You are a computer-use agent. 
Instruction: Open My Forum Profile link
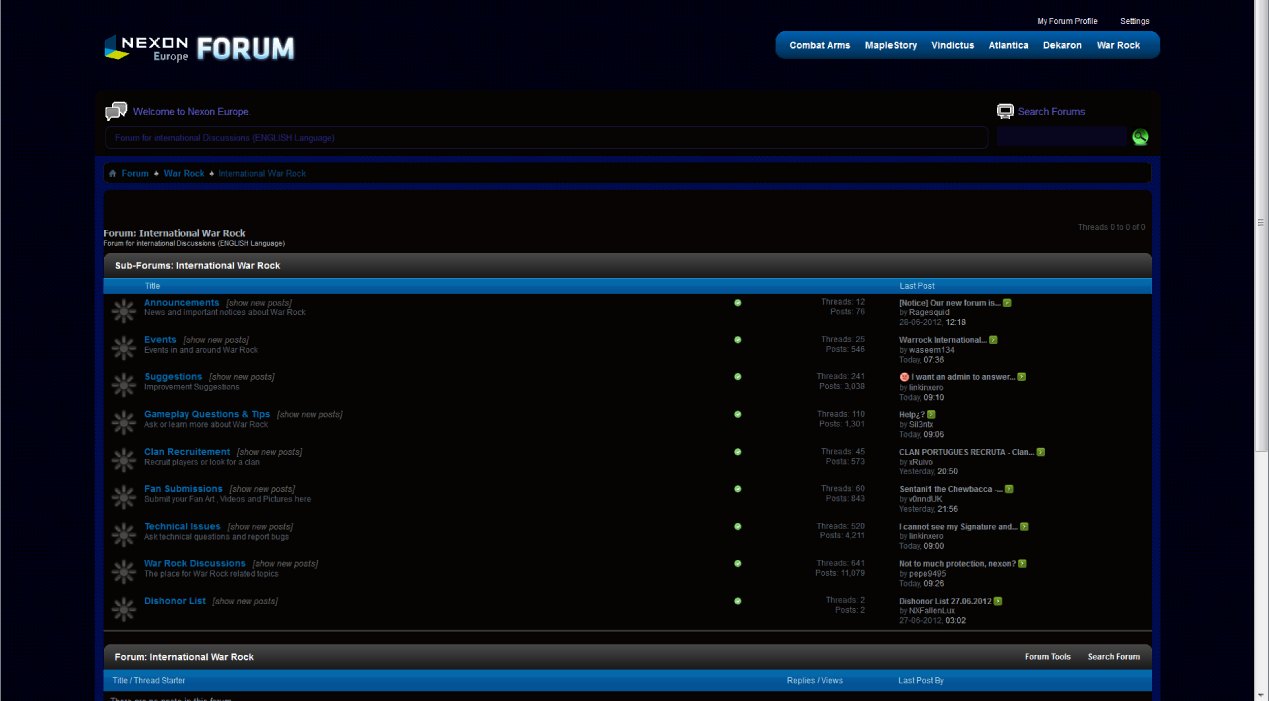[1067, 21]
